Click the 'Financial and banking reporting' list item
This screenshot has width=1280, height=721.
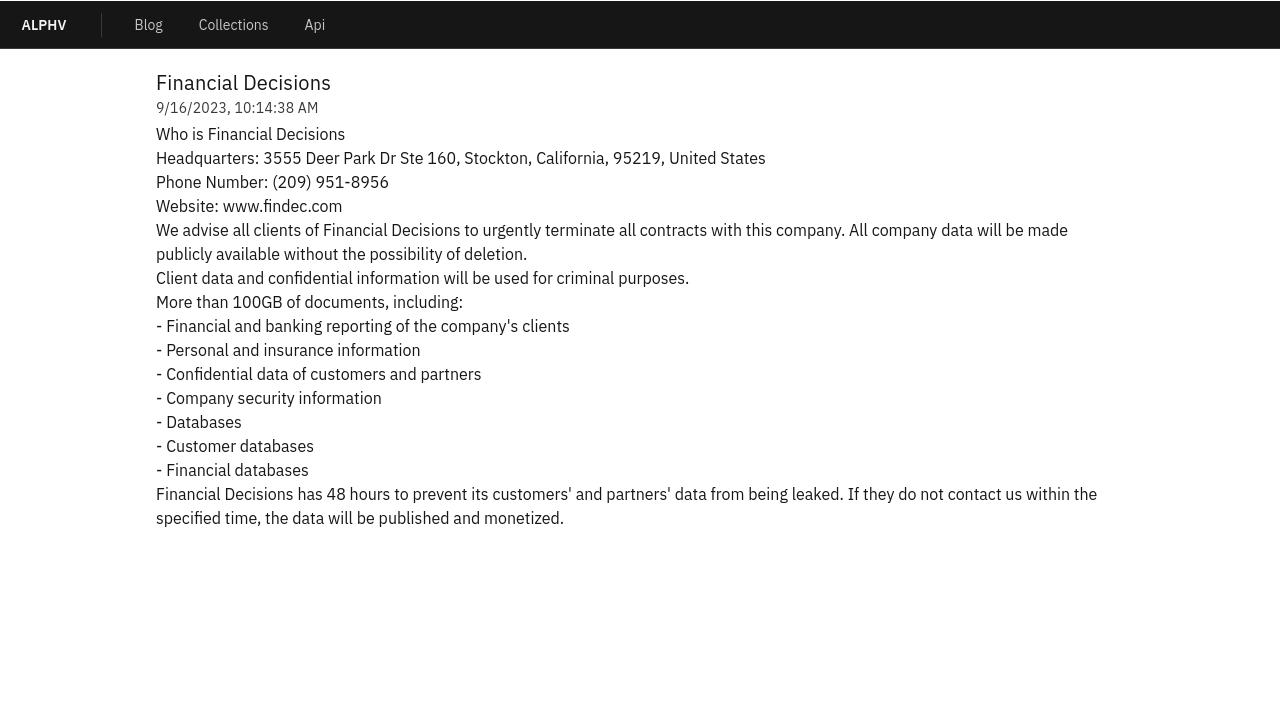[363, 326]
